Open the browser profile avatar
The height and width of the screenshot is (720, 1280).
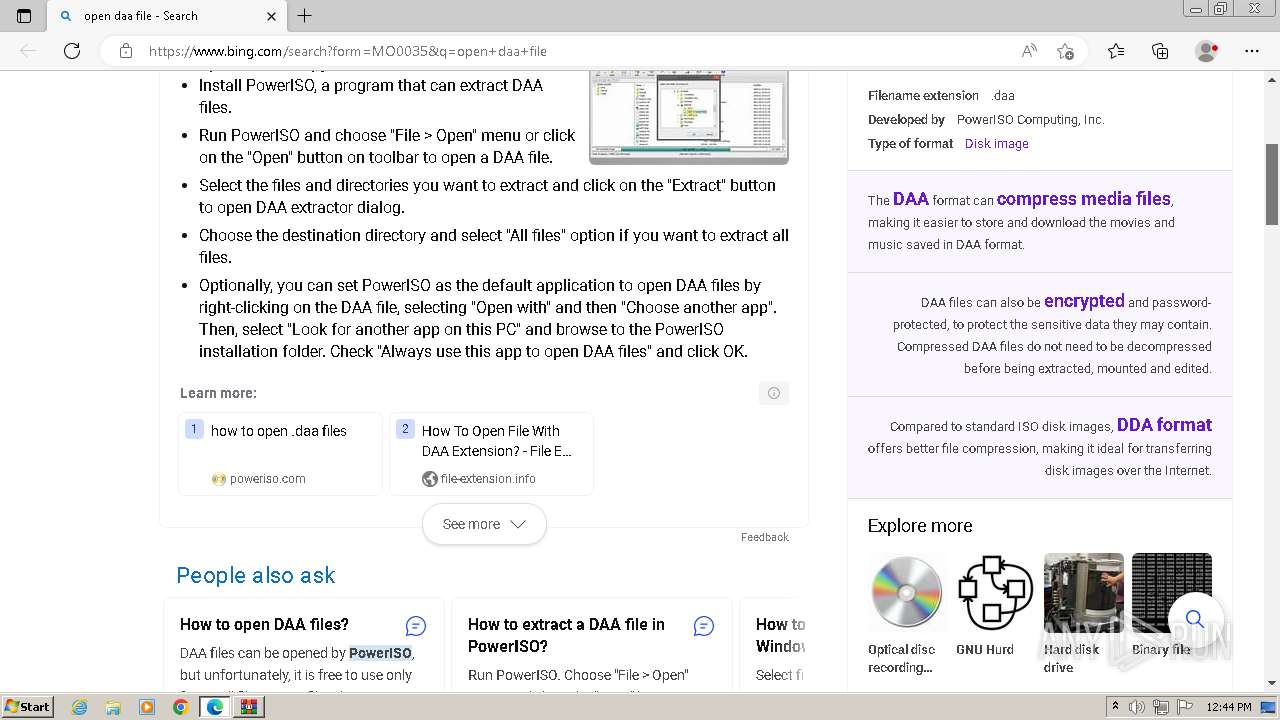(1206, 51)
